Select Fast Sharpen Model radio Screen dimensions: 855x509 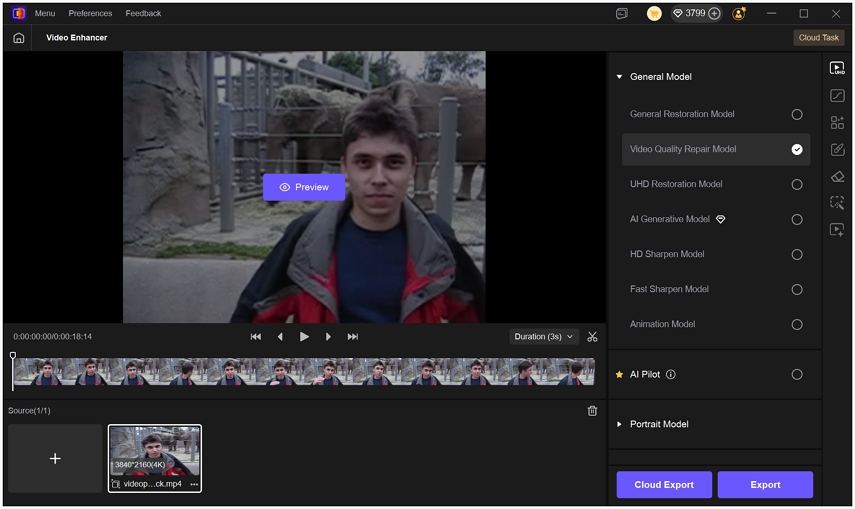(797, 289)
